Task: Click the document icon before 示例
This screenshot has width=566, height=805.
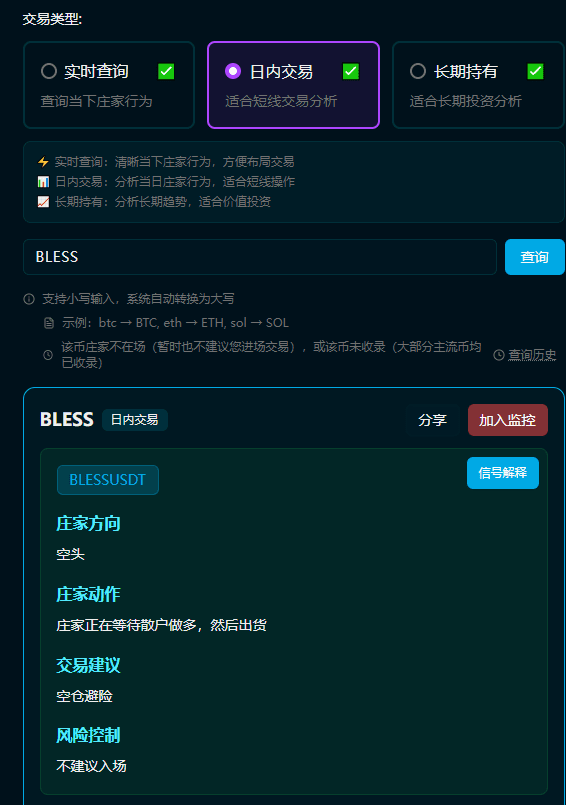Action: pos(49,323)
